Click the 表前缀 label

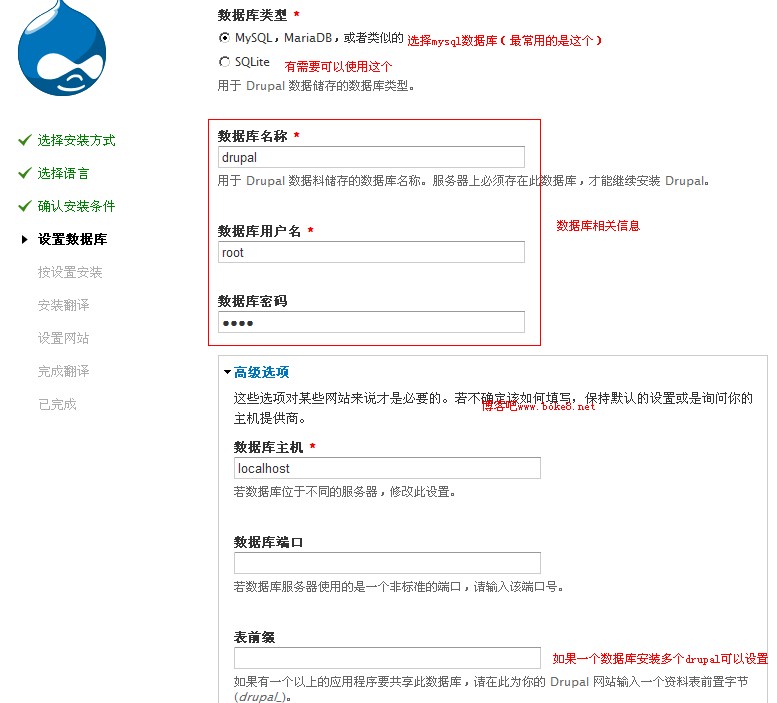[254, 637]
